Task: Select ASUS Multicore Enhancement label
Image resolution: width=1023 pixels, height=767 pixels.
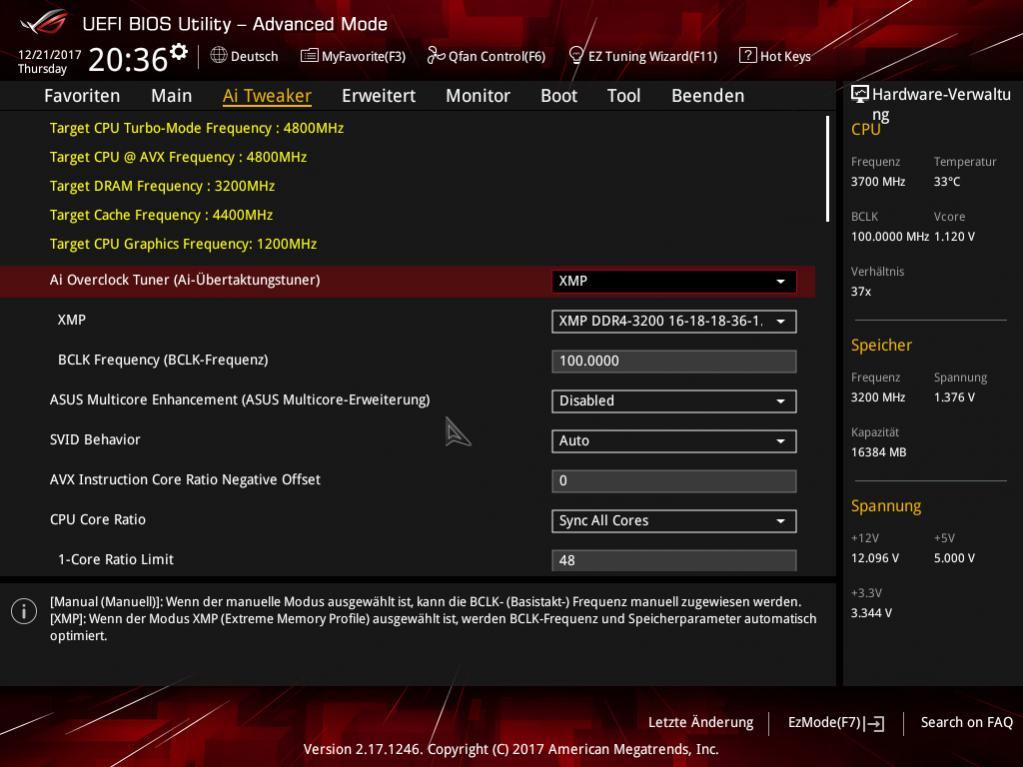Action: (240, 400)
